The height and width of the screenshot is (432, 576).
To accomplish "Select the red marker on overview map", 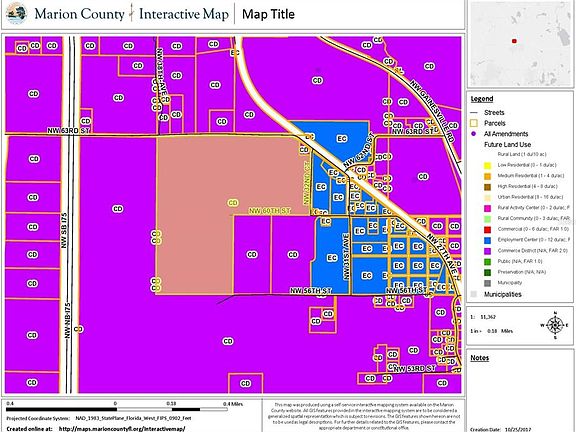I will pyautogui.click(x=514, y=41).
